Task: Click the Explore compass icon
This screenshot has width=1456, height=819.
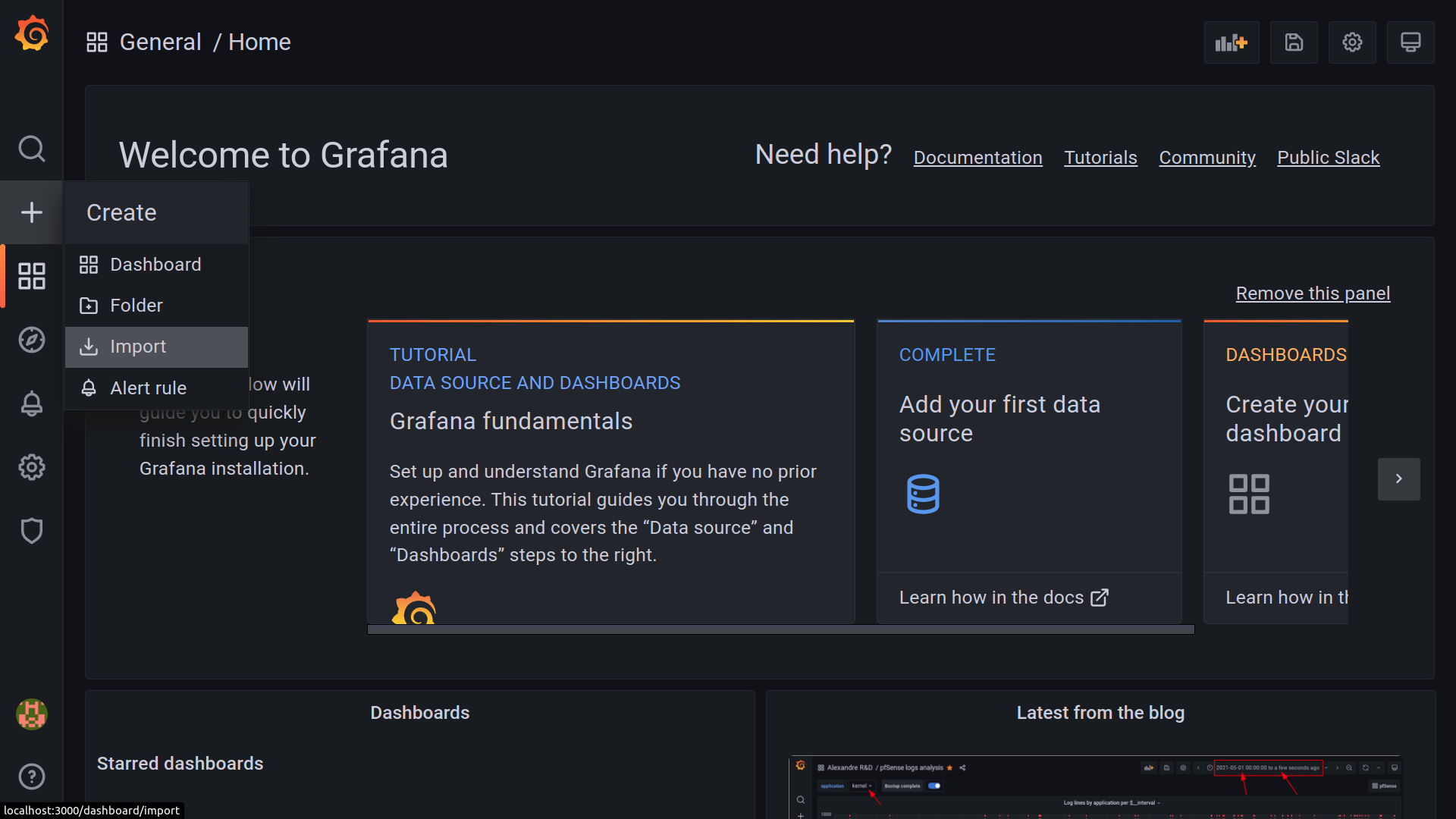Action: [31, 340]
